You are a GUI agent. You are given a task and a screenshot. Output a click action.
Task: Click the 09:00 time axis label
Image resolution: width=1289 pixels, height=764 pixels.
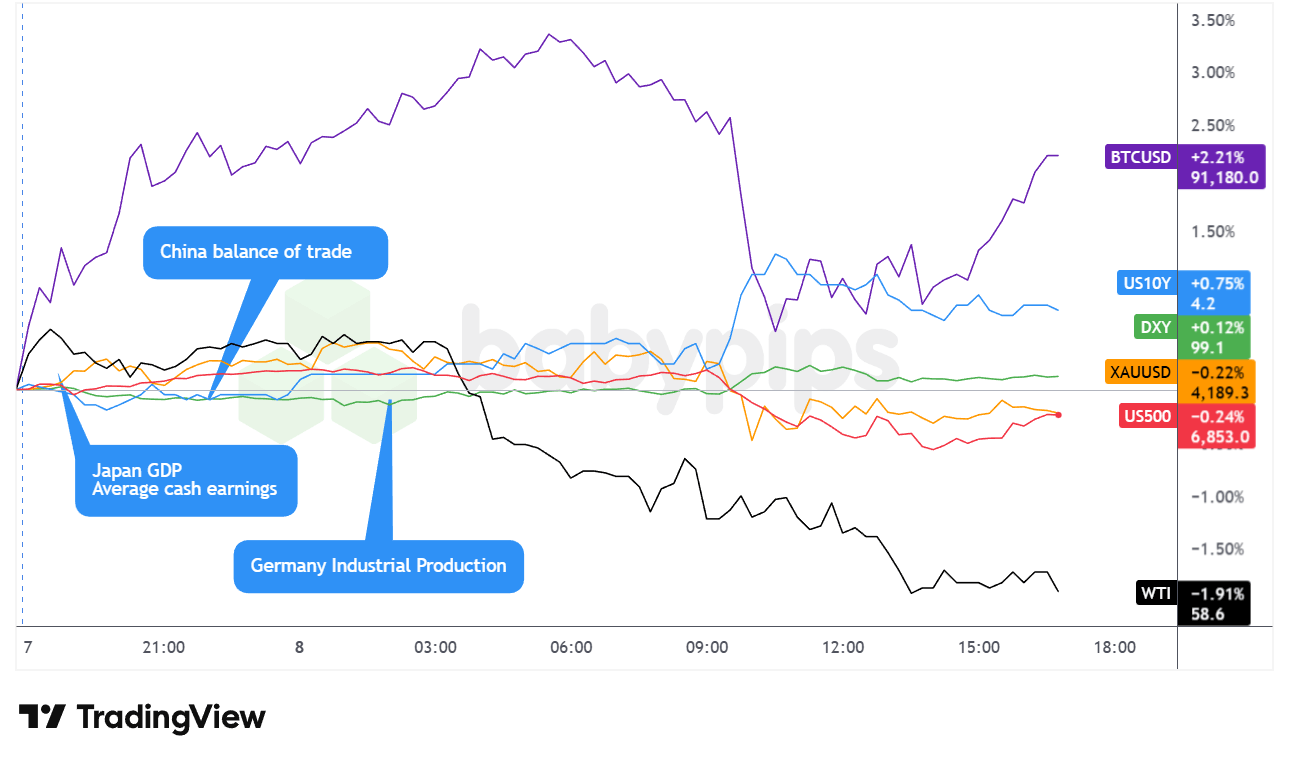point(707,647)
